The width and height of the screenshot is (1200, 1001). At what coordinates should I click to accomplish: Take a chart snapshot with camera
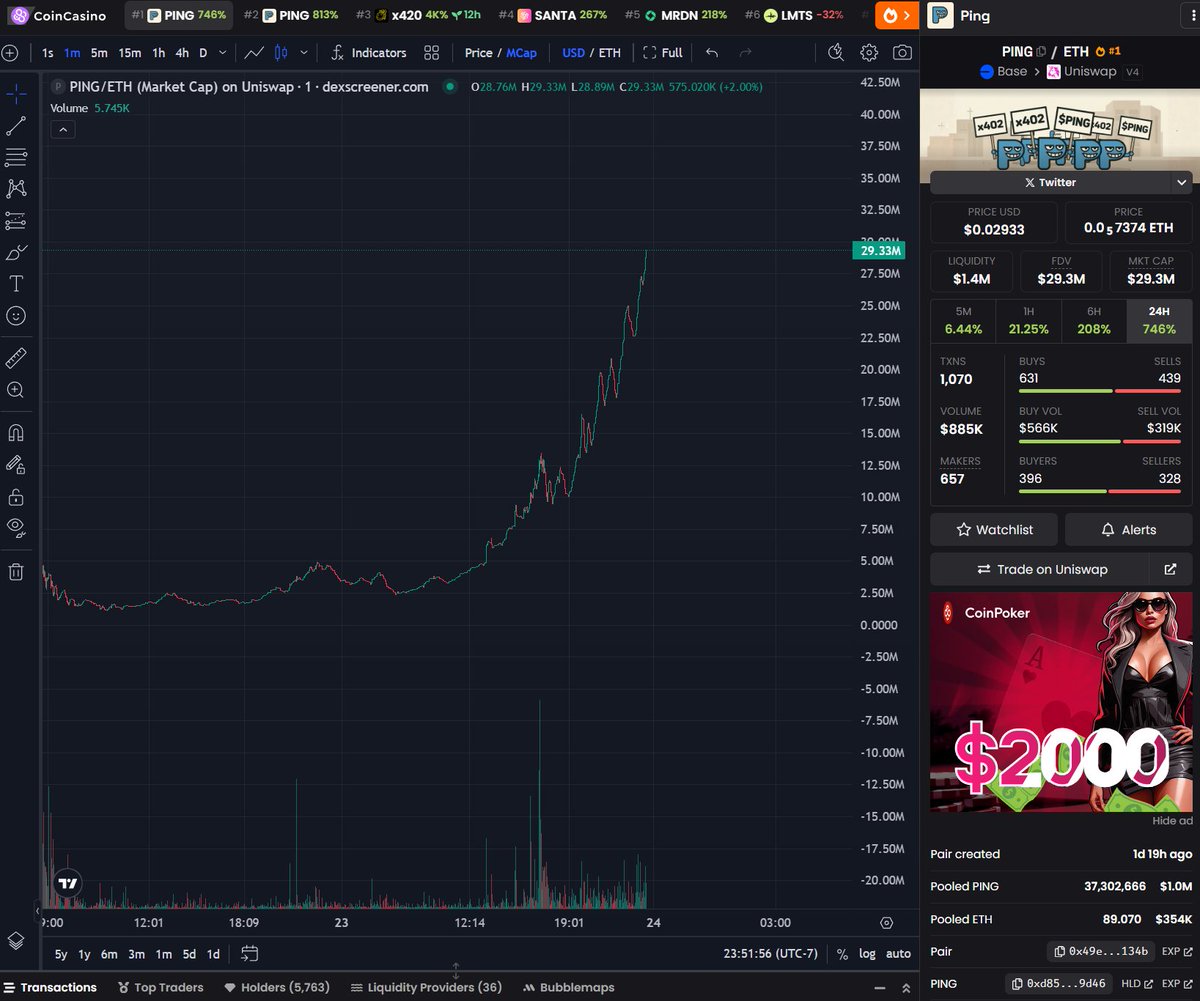pos(902,52)
